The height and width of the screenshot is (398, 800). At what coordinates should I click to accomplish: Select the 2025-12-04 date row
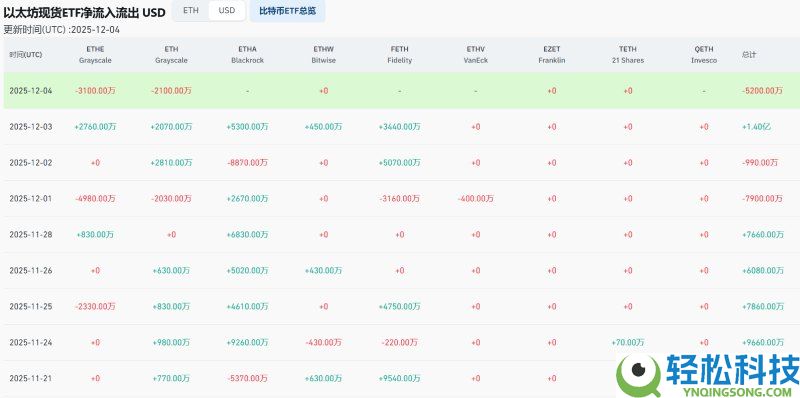point(402,90)
